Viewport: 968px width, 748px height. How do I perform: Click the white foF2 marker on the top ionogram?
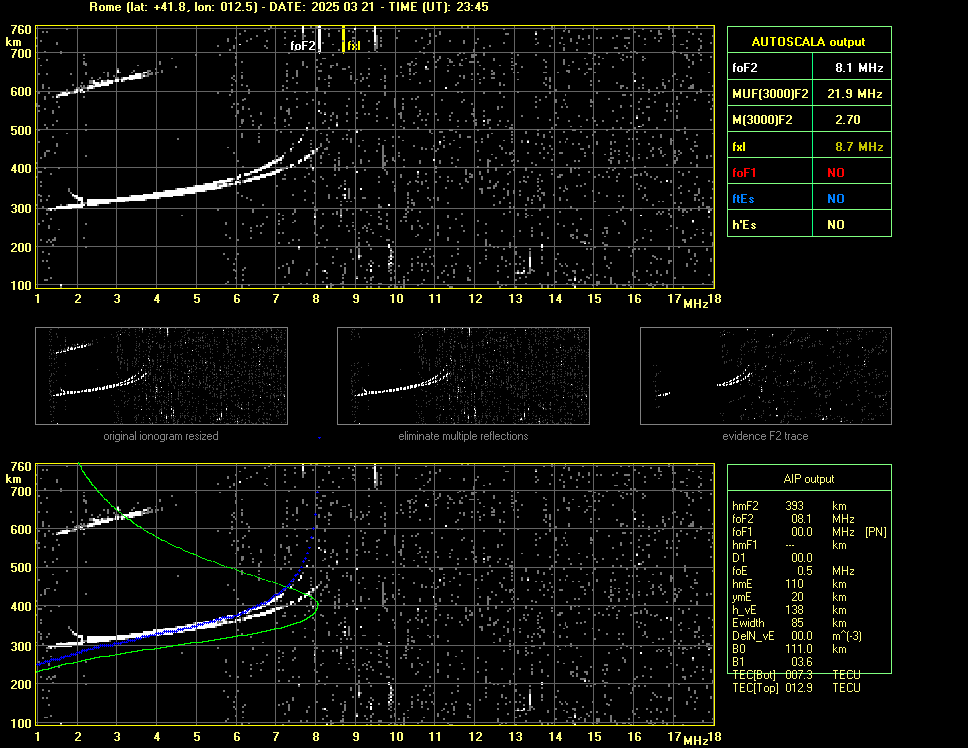(319, 38)
